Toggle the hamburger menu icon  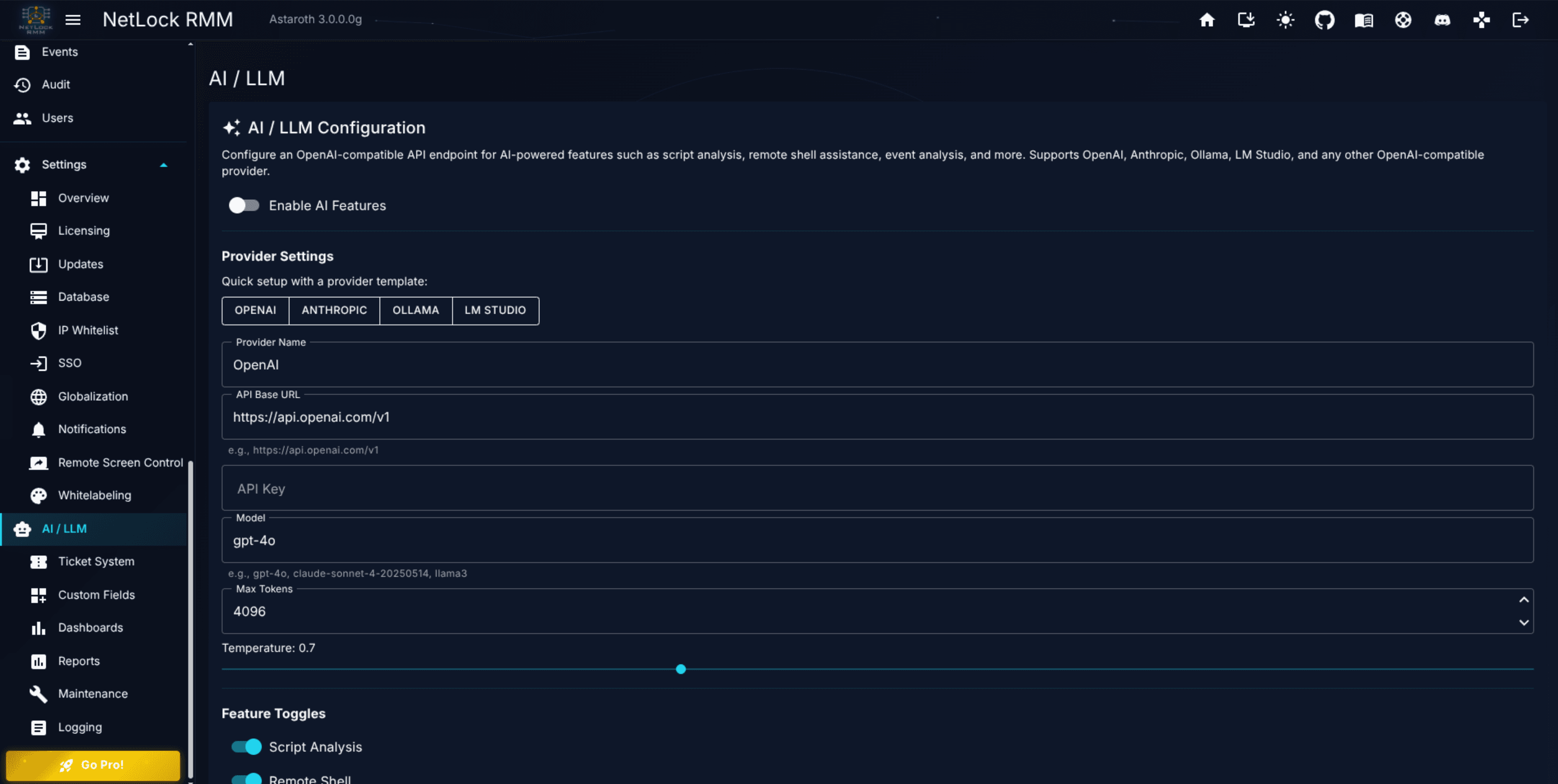(72, 20)
